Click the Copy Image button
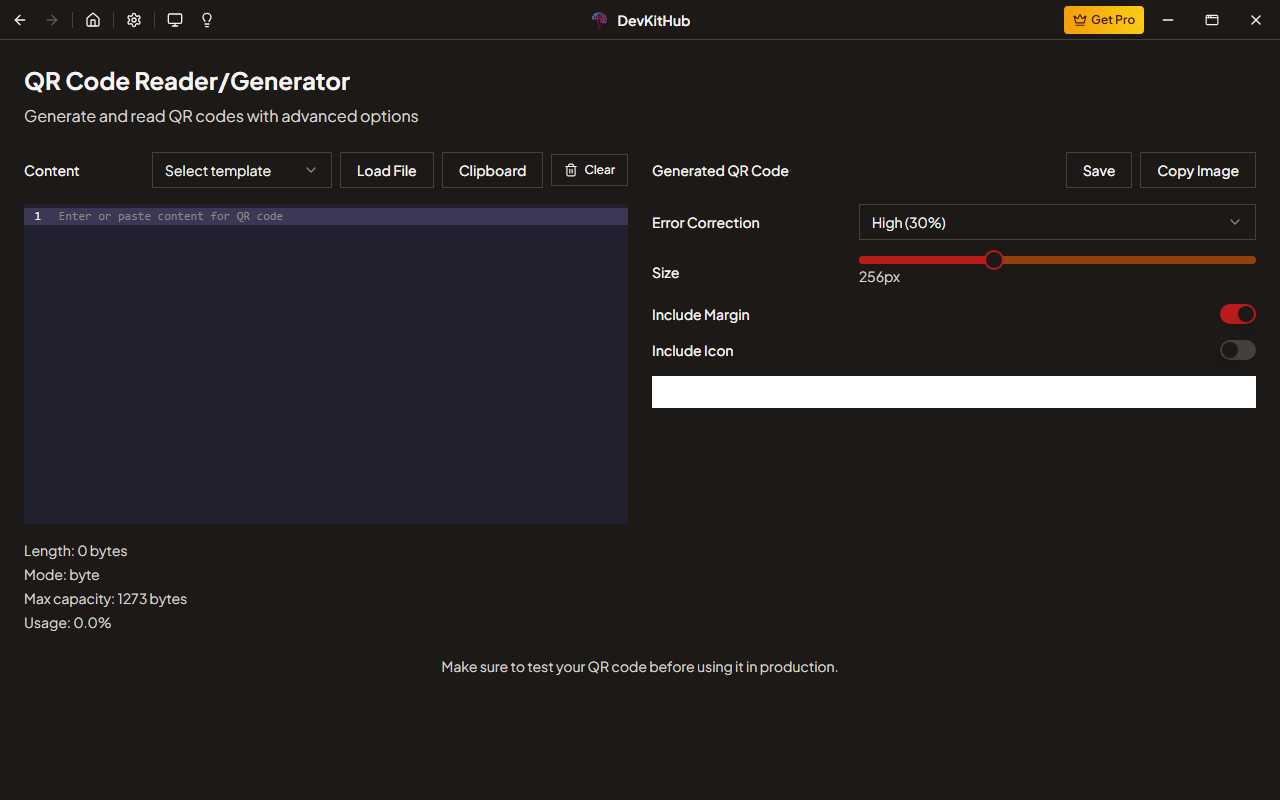The height and width of the screenshot is (800, 1280). [x=1198, y=170]
